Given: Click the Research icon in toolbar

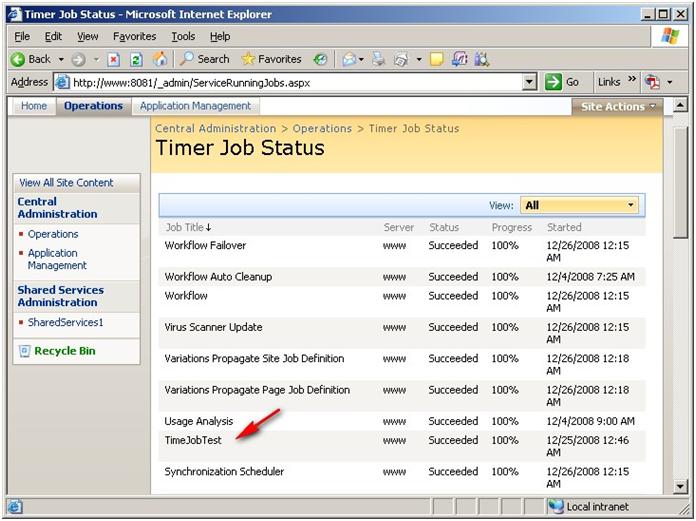Looking at the screenshot, I should coord(459,59).
